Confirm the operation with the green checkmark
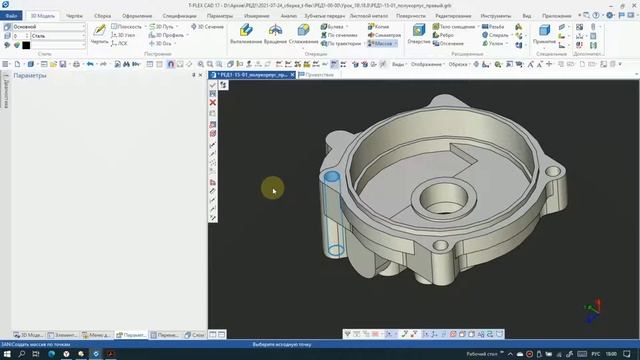This screenshot has height=360, width=640. click(213, 85)
